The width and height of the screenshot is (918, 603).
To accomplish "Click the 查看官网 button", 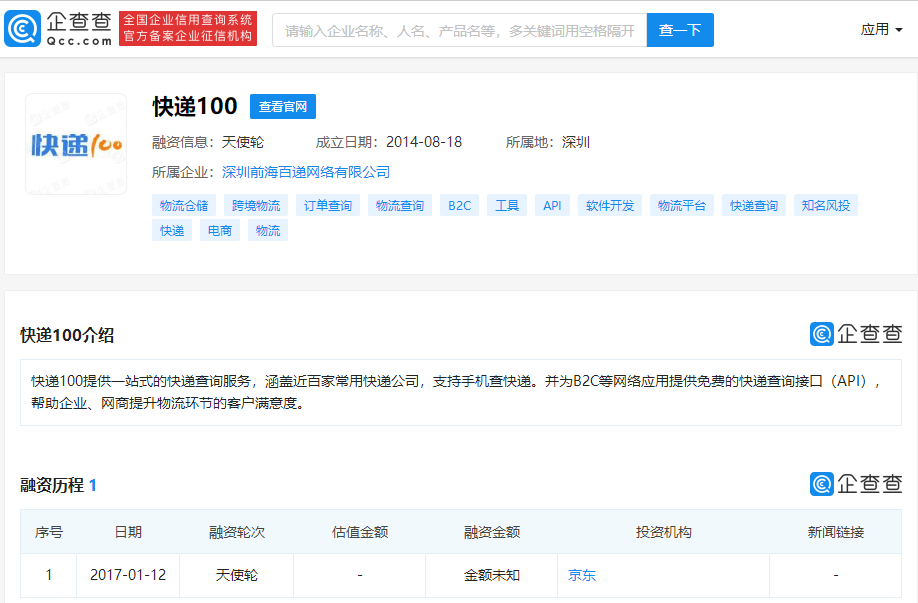I will [282, 107].
